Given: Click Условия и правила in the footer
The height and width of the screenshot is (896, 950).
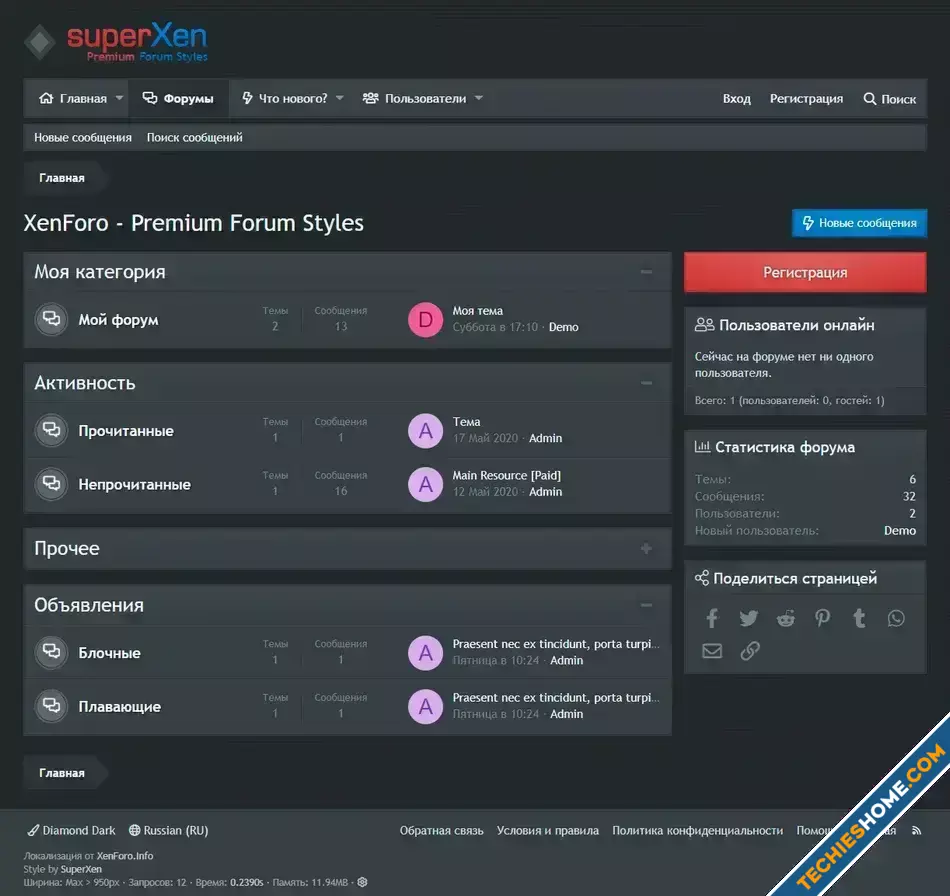Looking at the screenshot, I should [x=548, y=831].
